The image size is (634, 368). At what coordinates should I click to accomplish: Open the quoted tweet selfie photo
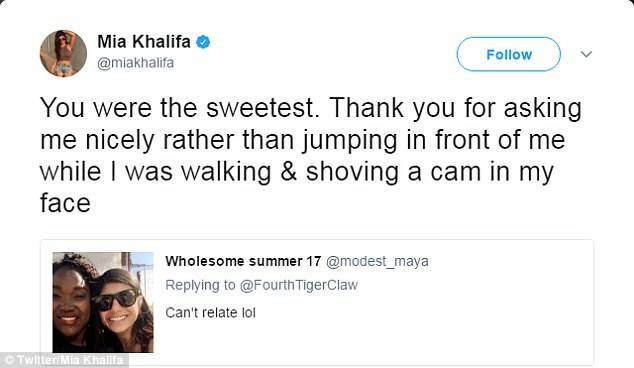pyautogui.click(x=103, y=302)
